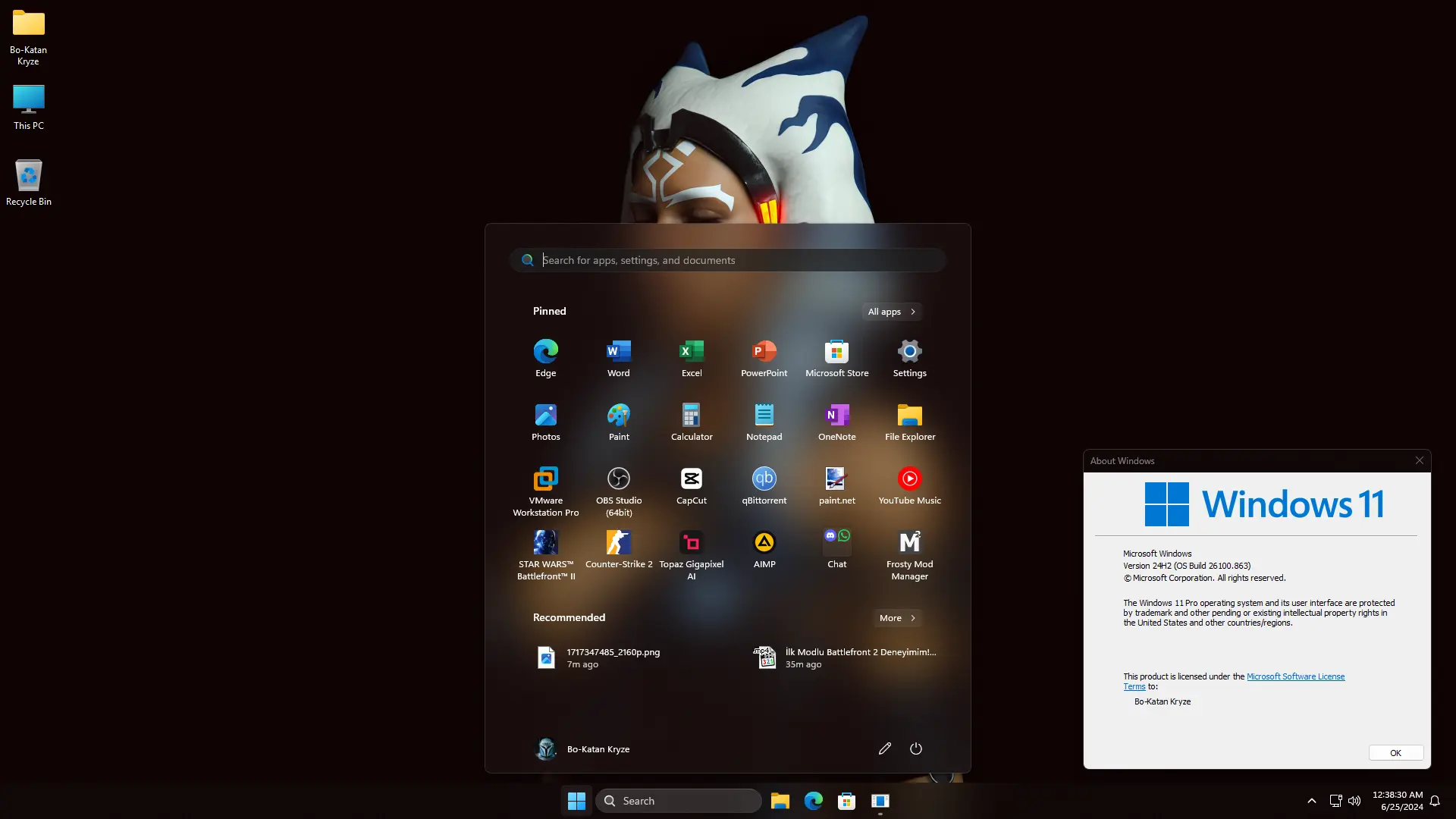Open Edge from the taskbar

point(813,801)
